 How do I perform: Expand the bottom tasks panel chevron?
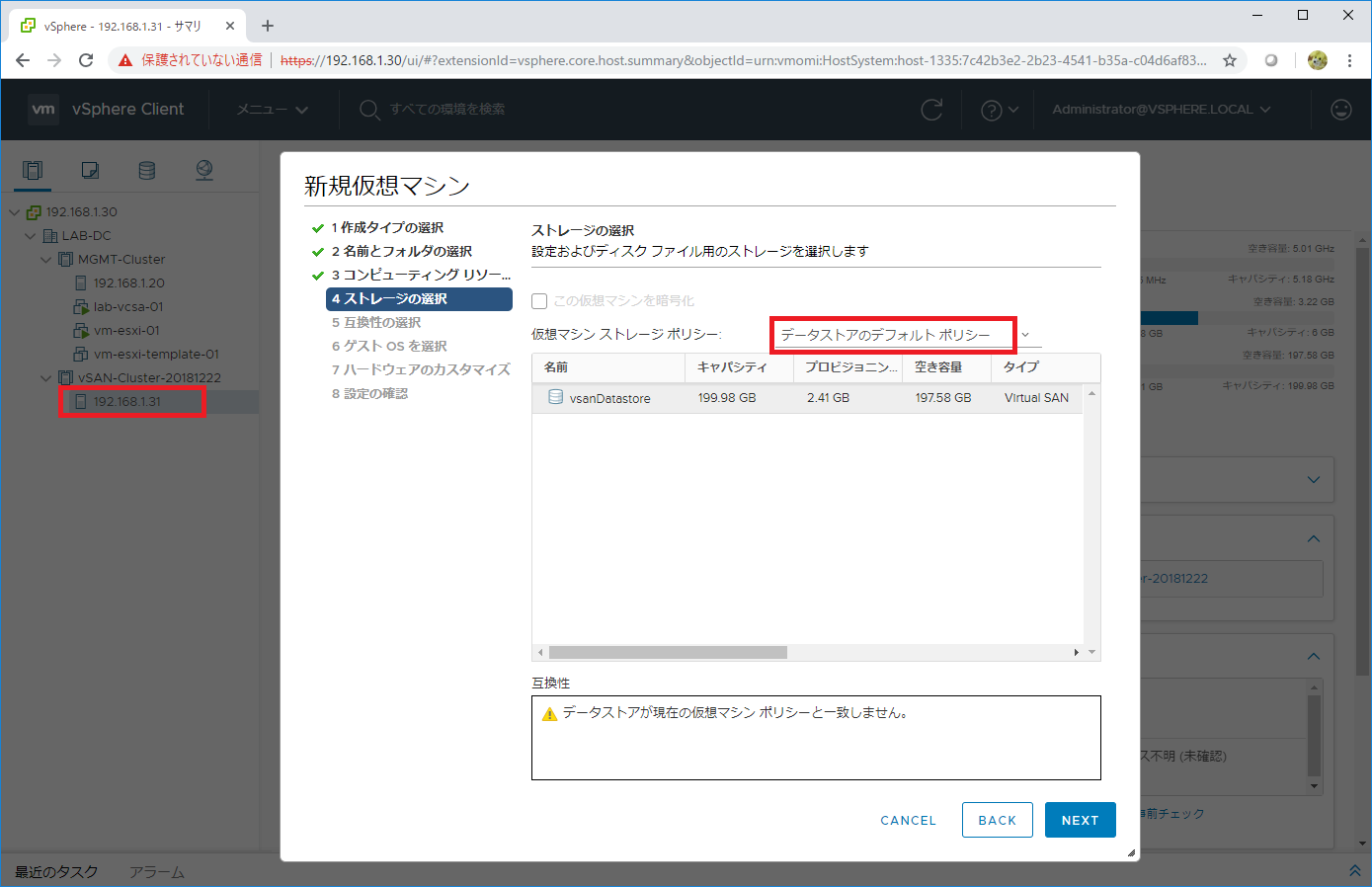[x=1354, y=871]
